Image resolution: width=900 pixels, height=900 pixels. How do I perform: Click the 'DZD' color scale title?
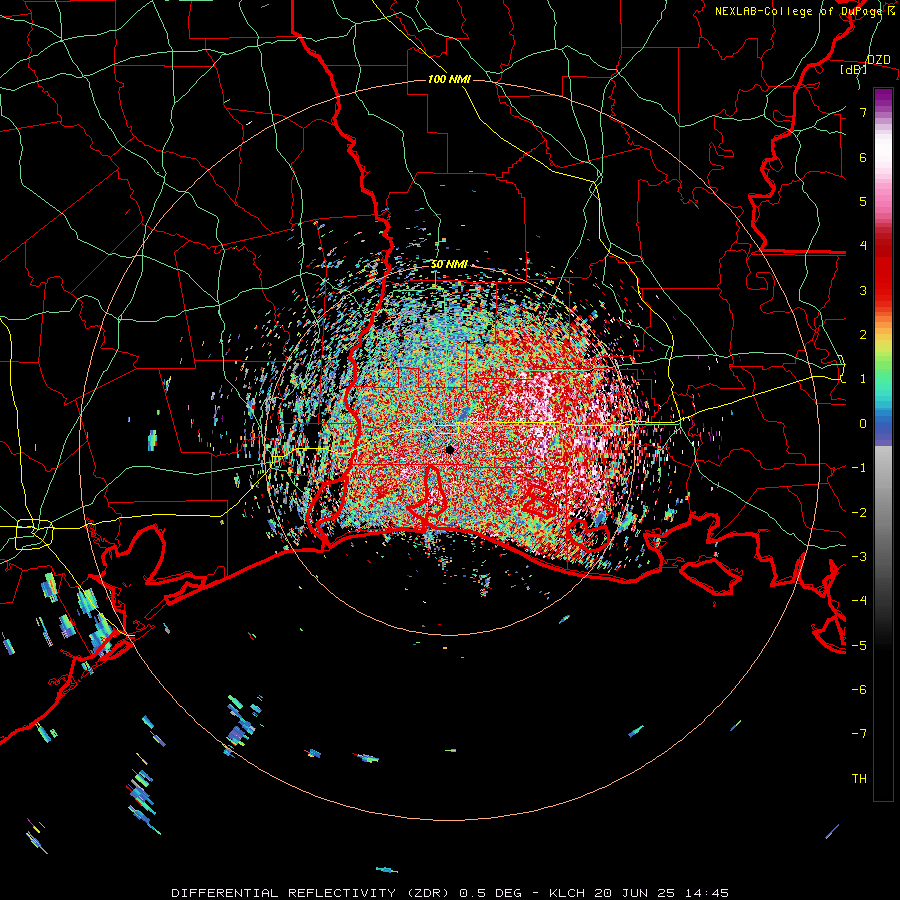pos(879,60)
